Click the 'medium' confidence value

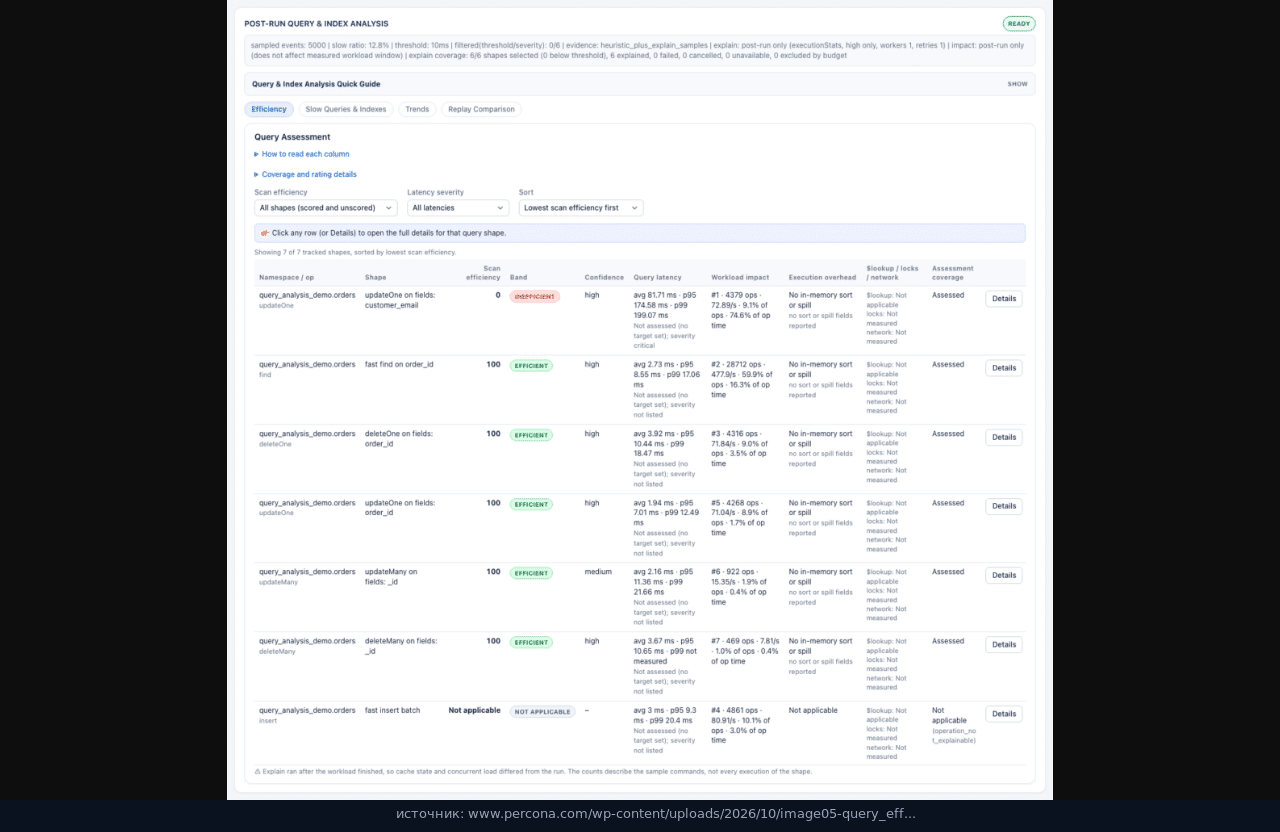pos(598,572)
